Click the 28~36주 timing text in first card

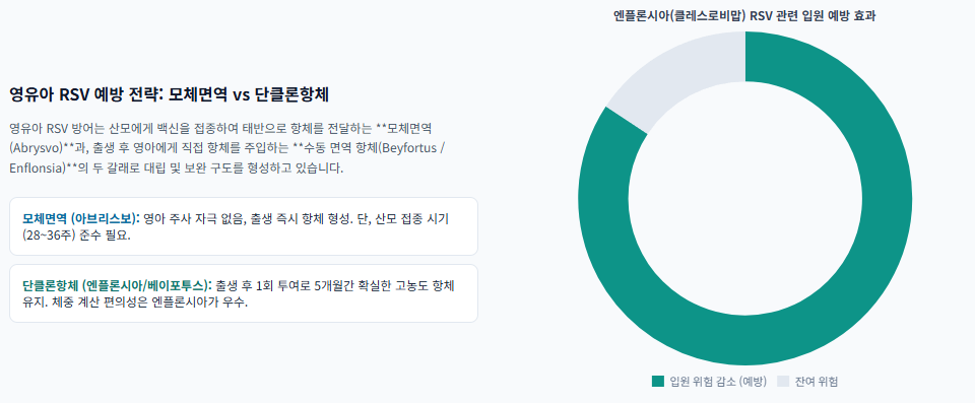click(49, 237)
